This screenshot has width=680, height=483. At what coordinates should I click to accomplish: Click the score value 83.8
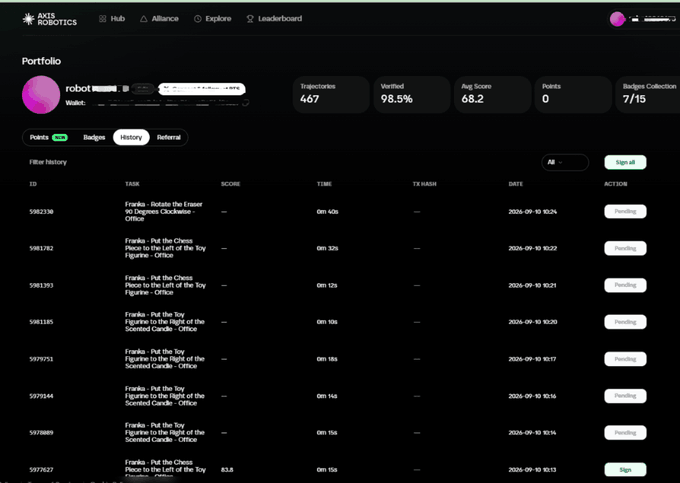click(x=227, y=470)
